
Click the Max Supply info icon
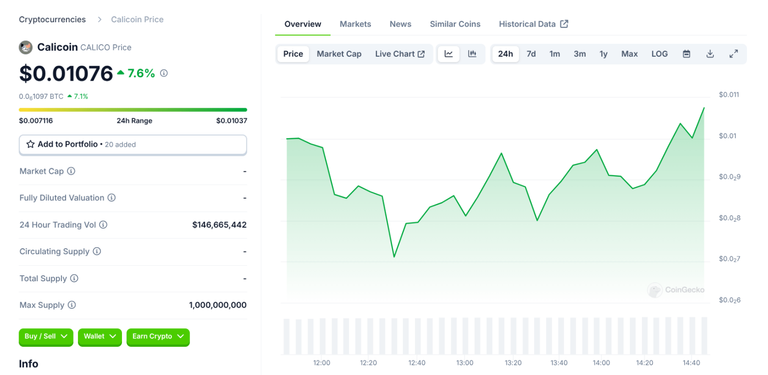[72, 305]
